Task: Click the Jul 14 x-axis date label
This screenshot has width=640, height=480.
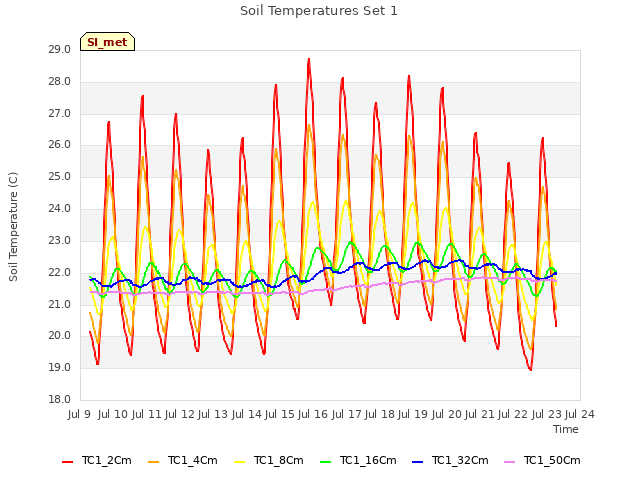Action: (246, 414)
